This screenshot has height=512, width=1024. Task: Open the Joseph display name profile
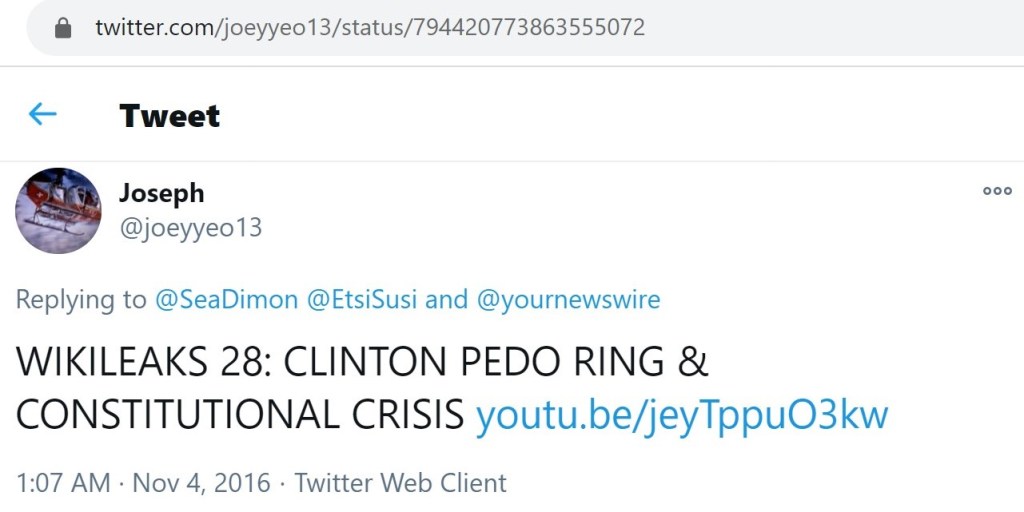(161, 192)
